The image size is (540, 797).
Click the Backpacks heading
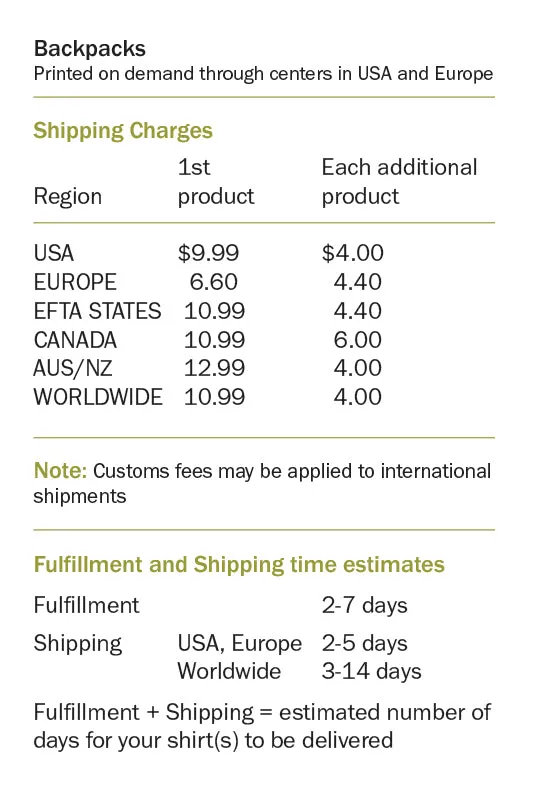(x=89, y=49)
